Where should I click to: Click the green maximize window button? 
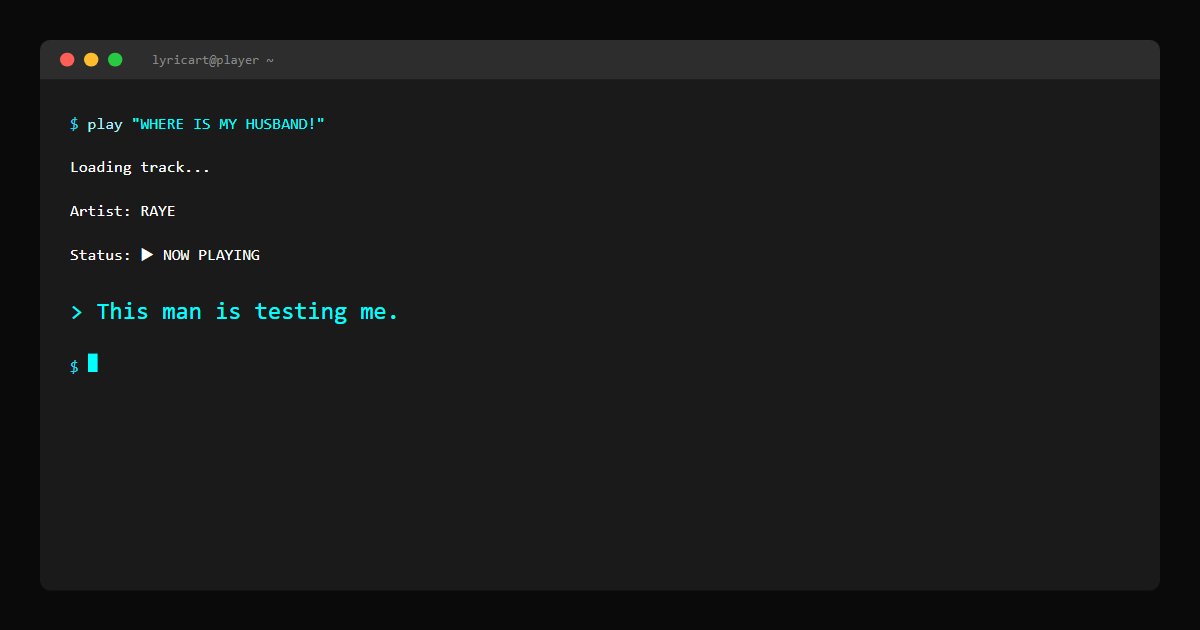(115, 60)
